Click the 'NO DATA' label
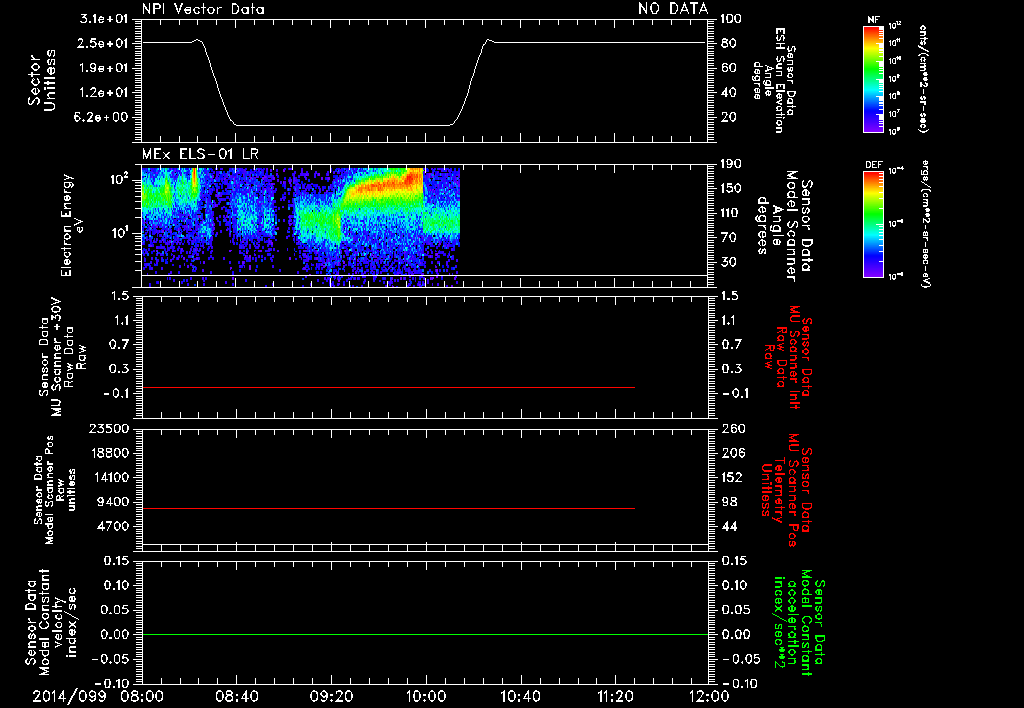 tap(673, 8)
